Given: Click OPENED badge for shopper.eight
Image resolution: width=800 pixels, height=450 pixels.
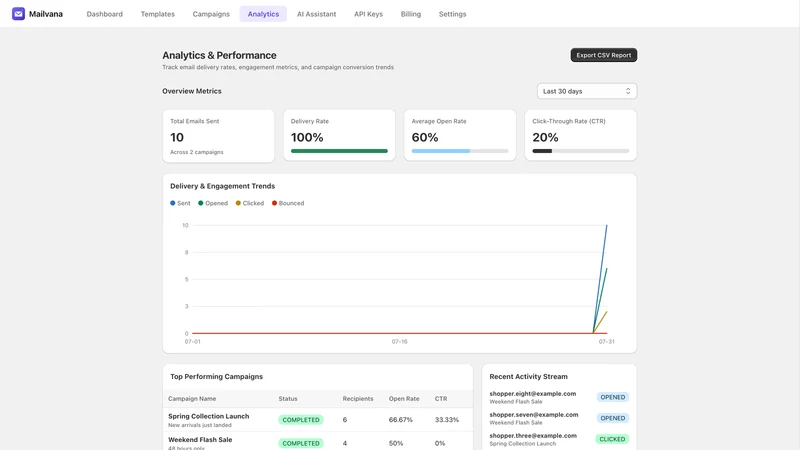Looking at the screenshot, I should pos(613,397).
